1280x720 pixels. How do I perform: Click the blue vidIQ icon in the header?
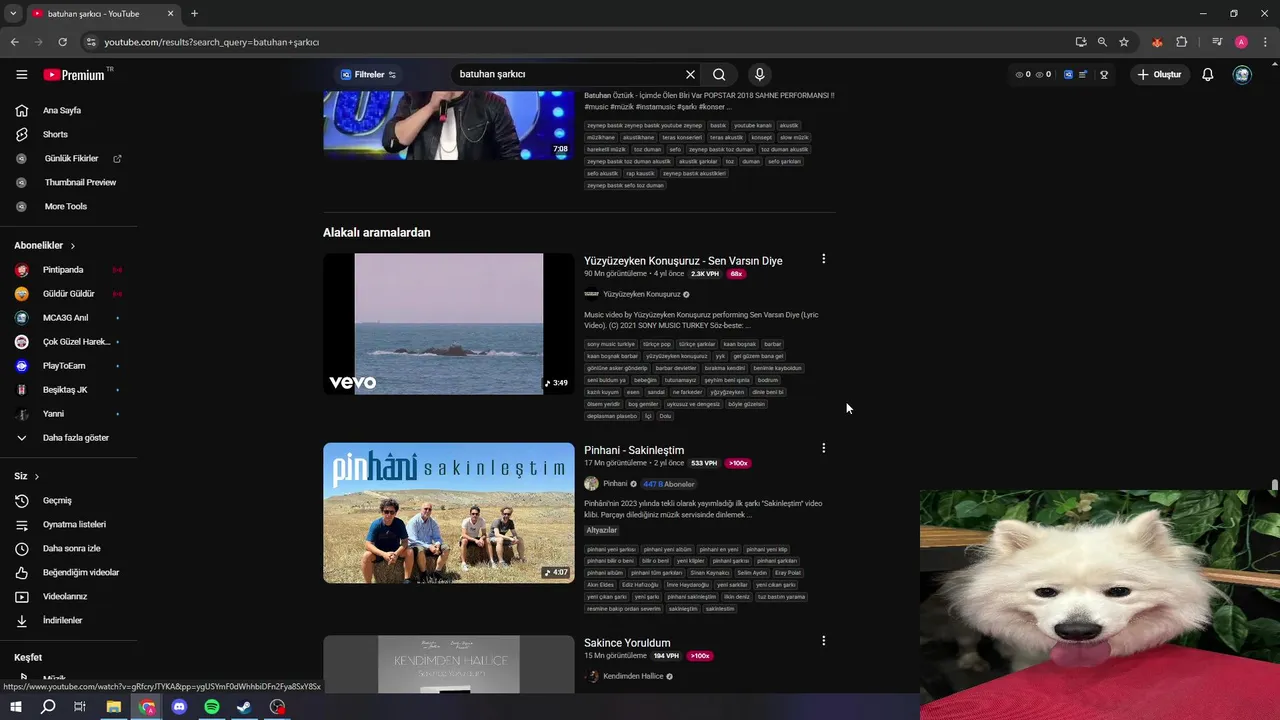[1068, 74]
